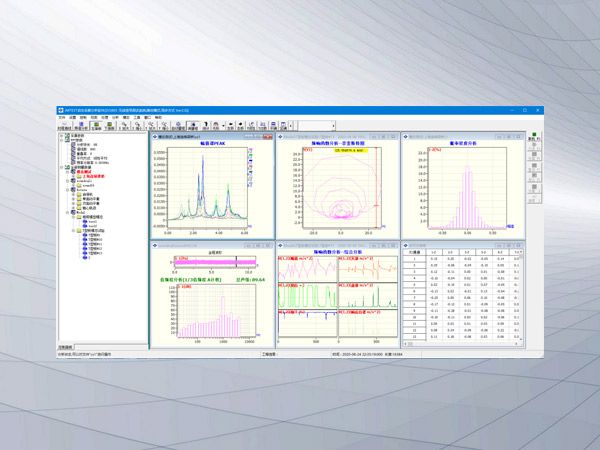This screenshot has width=600, height=450.
Task: Collapse the top root node in project tree
Action: [63, 136]
